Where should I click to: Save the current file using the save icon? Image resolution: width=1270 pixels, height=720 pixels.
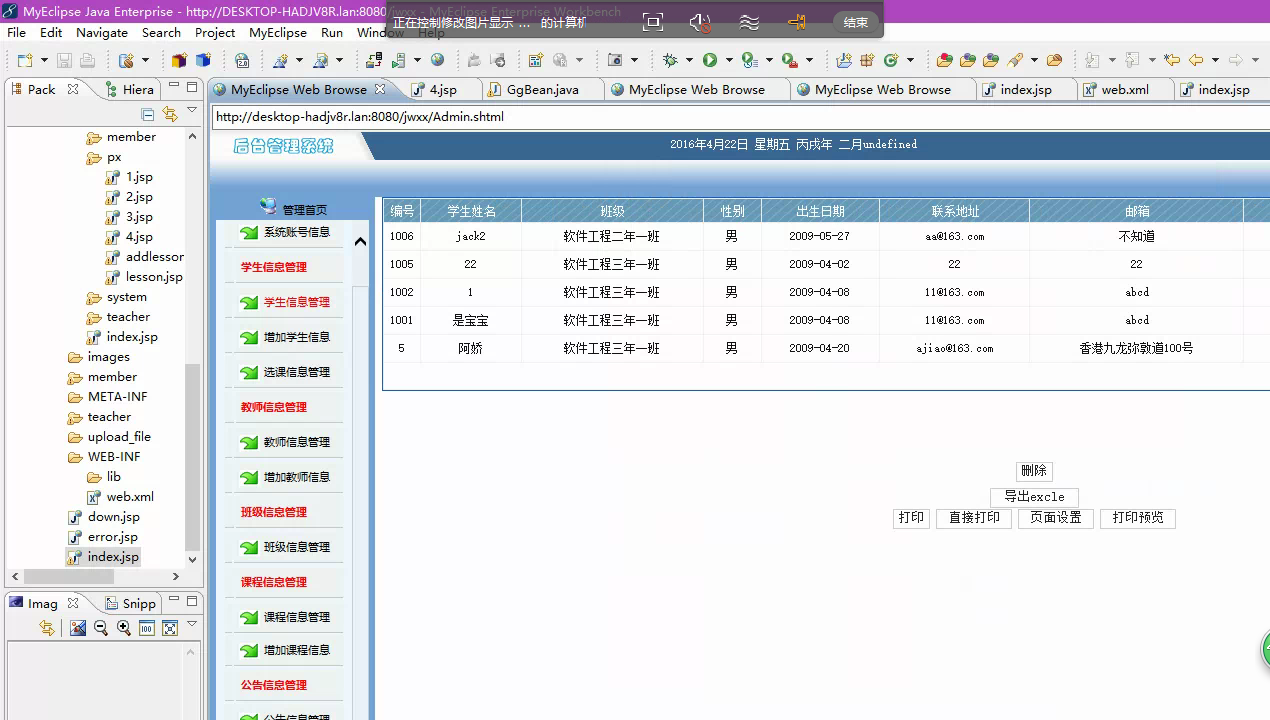[x=65, y=60]
